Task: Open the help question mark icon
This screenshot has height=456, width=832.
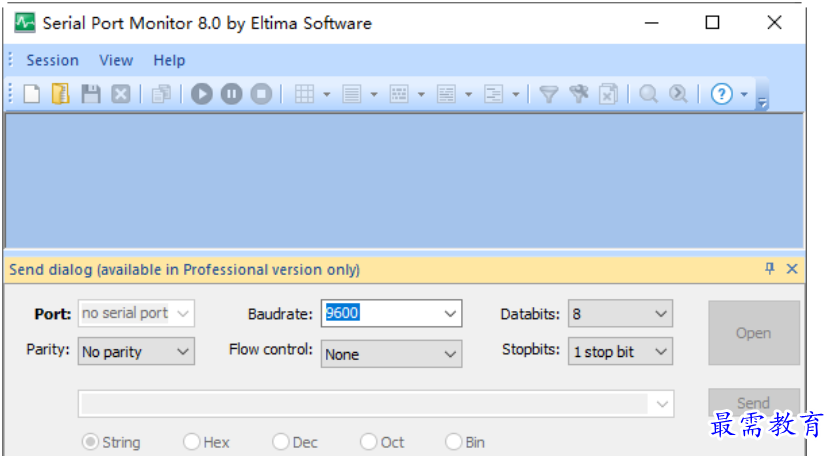Action: 722,94
